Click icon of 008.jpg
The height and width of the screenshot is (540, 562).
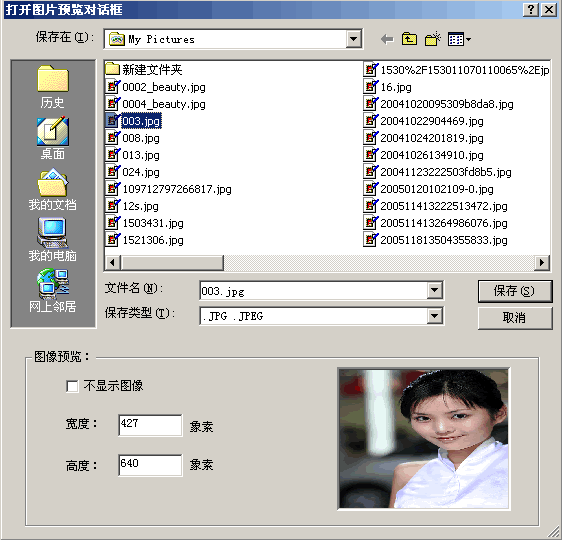113,137
